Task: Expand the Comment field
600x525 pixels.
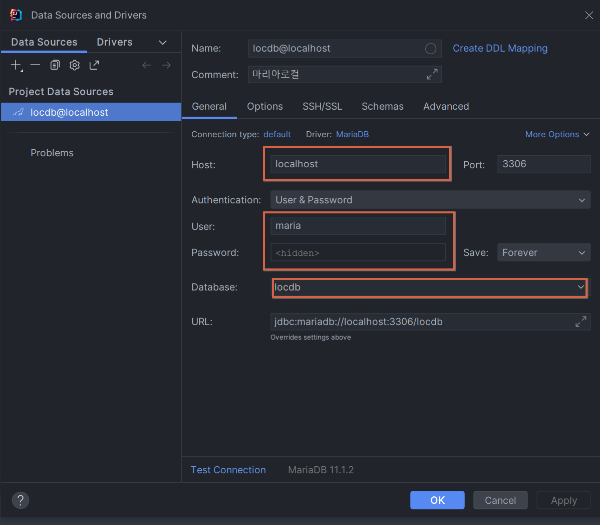Action: coord(432,75)
